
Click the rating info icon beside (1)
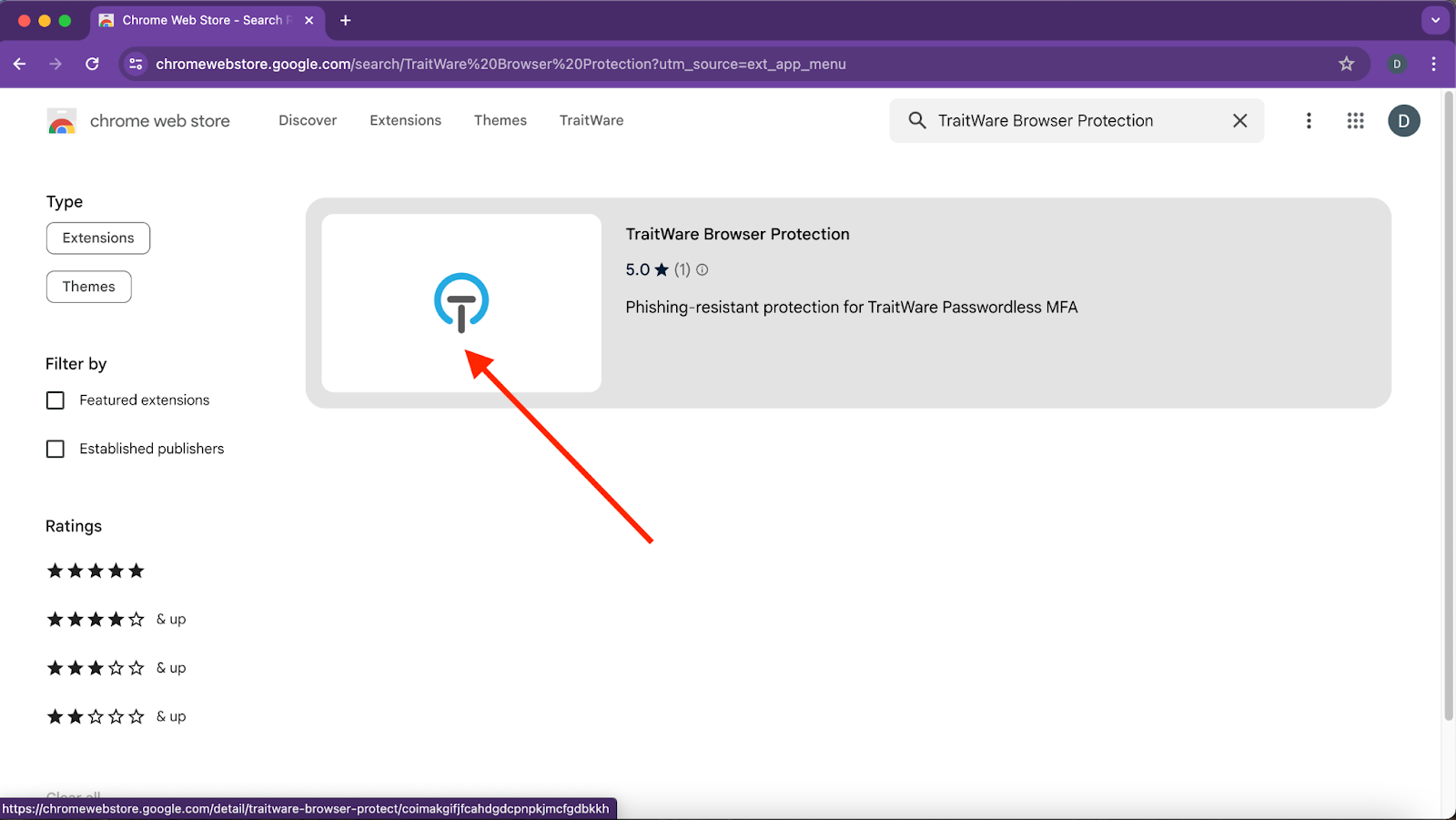[x=702, y=269]
